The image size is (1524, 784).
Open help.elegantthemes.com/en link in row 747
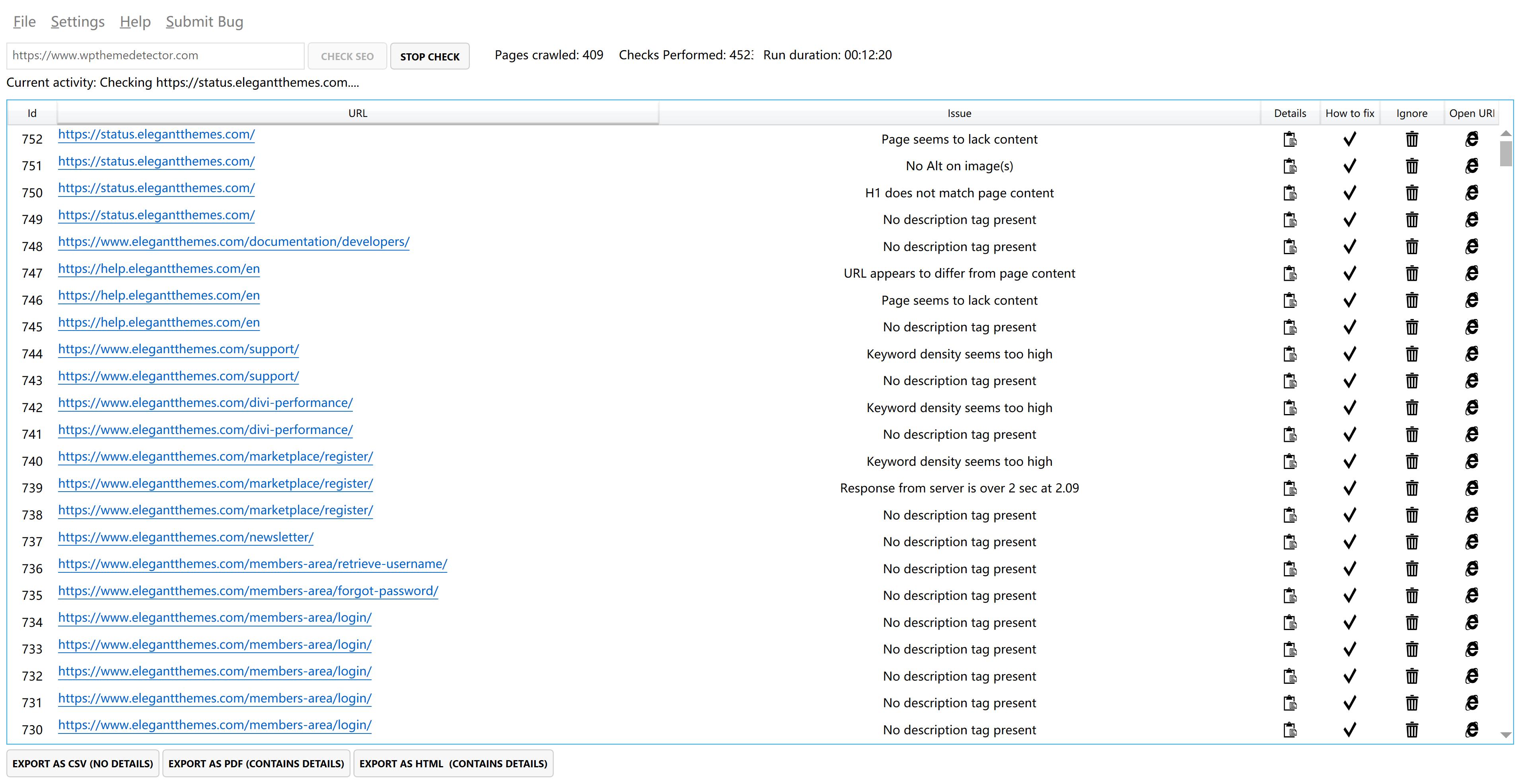click(x=159, y=268)
